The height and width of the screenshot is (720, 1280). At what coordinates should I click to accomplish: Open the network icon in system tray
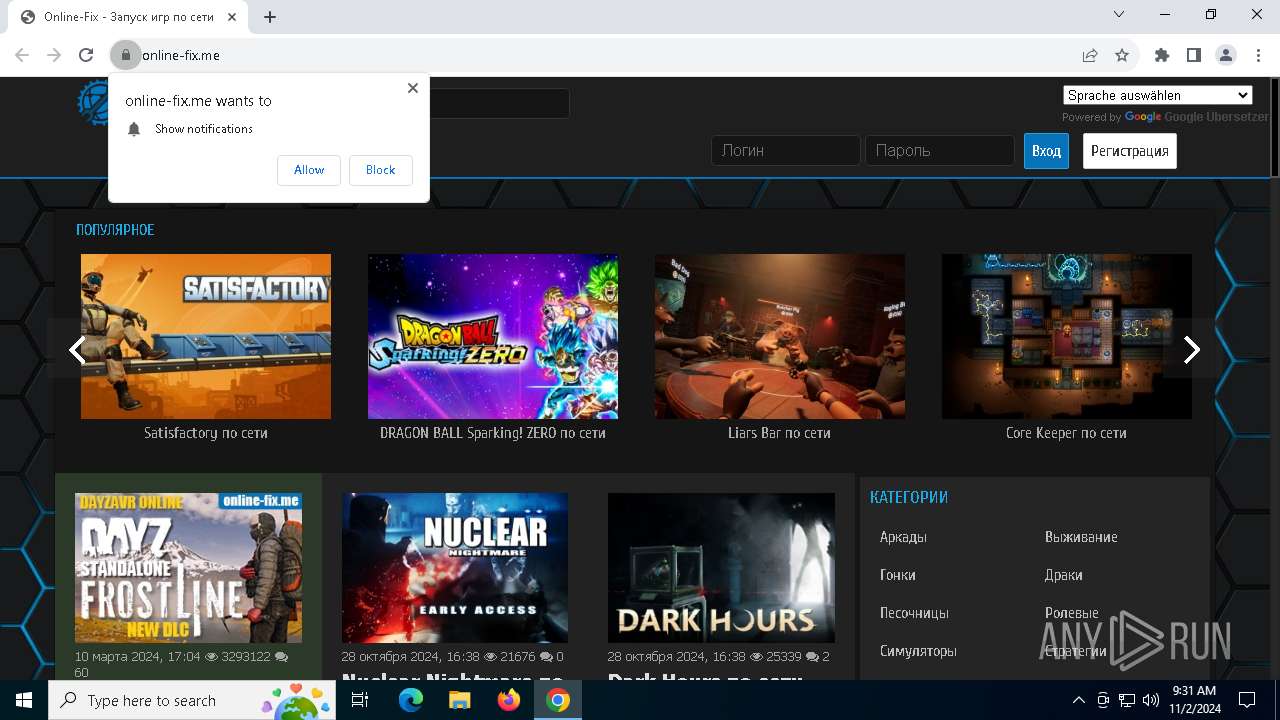1127,700
